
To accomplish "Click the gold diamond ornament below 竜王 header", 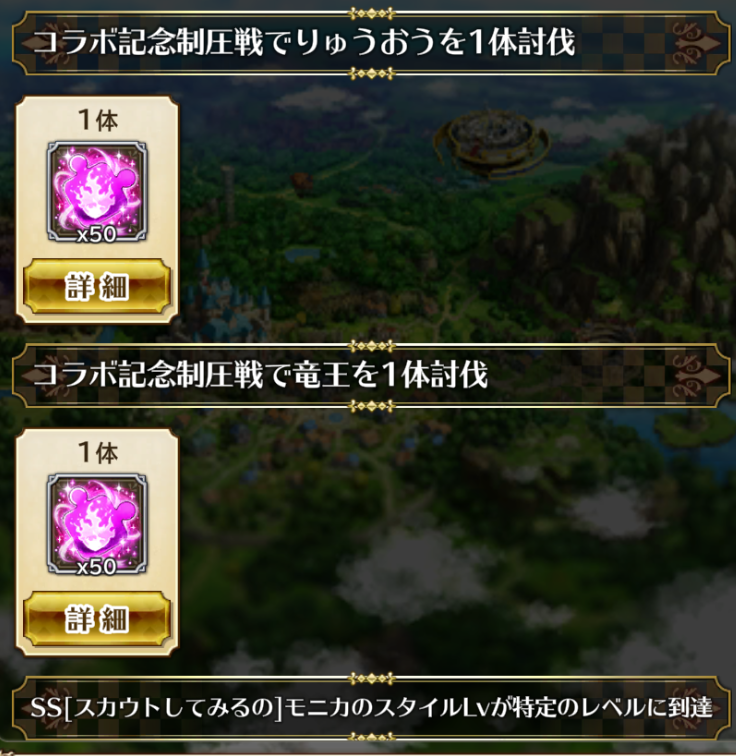I will tap(371, 407).
